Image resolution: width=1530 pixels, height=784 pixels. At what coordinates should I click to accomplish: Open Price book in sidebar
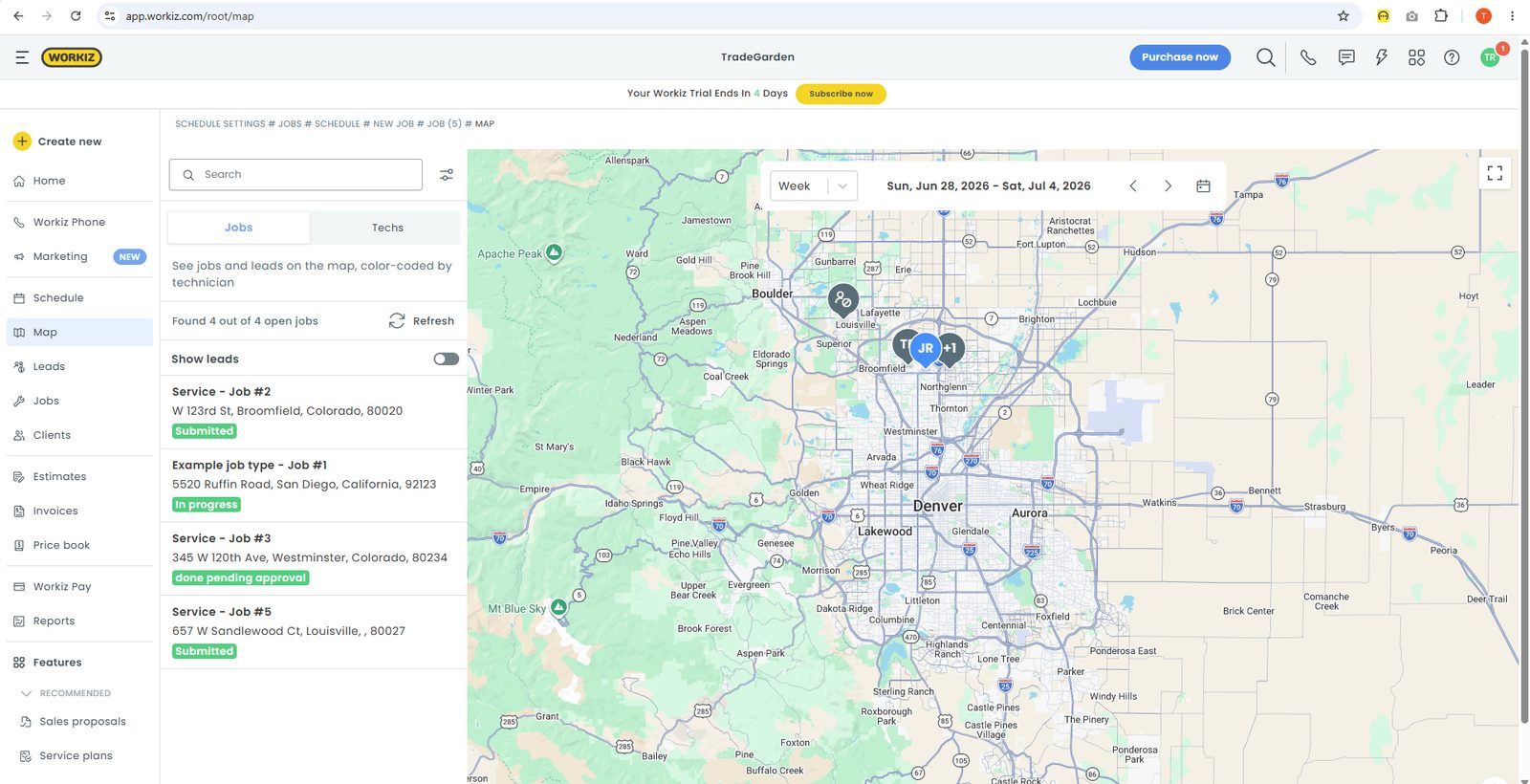coord(79,546)
